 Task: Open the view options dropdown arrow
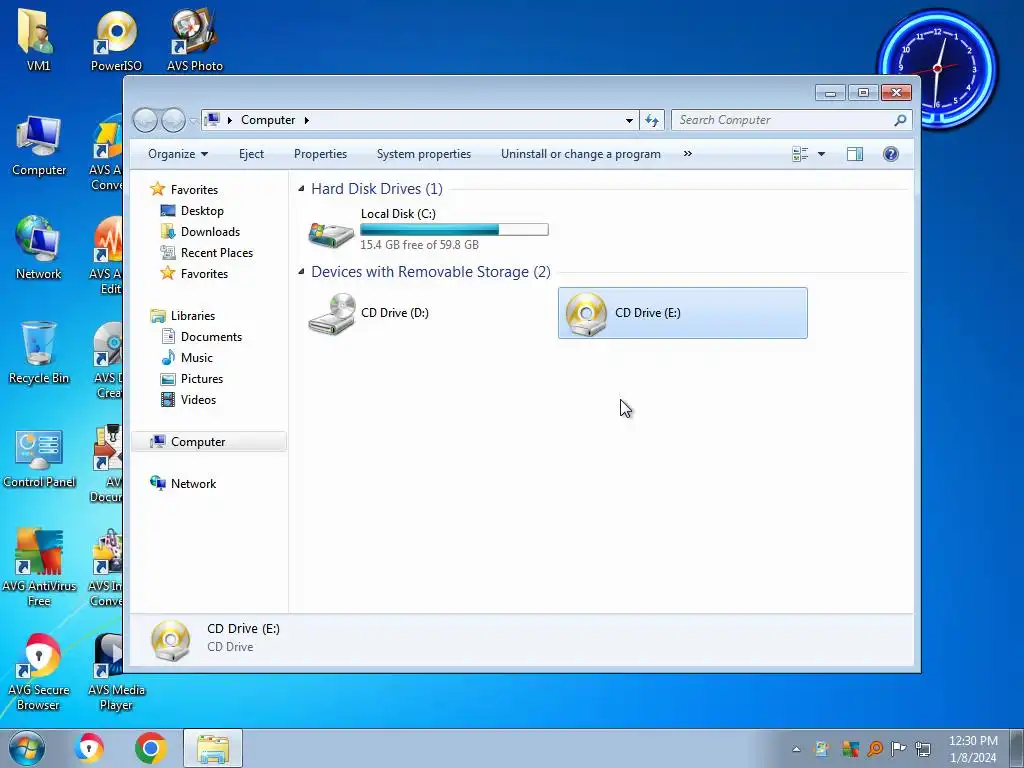pyautogui.click(x=822, y=154)
